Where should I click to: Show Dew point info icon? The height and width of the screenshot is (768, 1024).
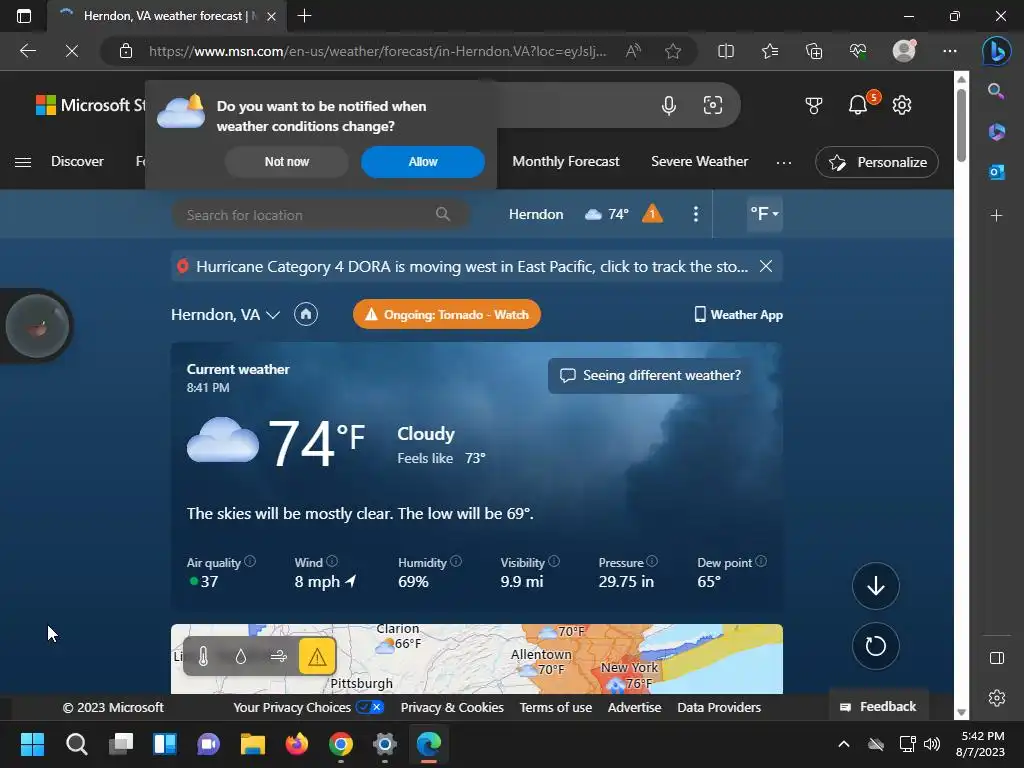[761, 561]
